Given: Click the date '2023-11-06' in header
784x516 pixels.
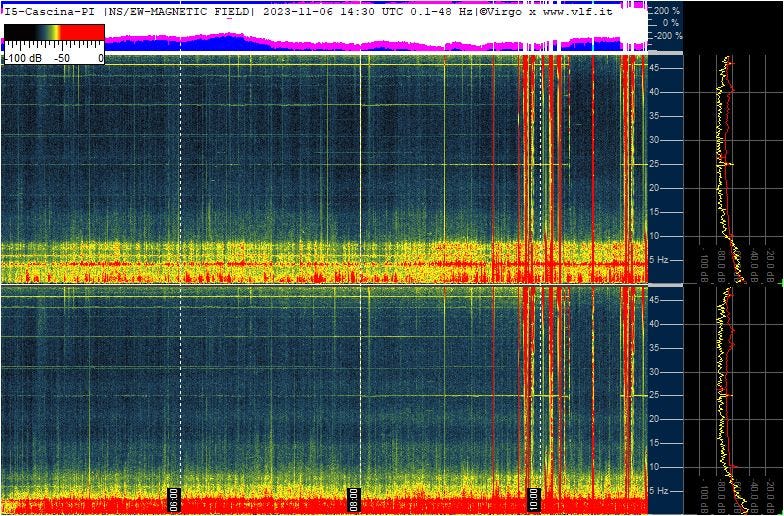Looking at the screenshot, I should pos(298,12).
